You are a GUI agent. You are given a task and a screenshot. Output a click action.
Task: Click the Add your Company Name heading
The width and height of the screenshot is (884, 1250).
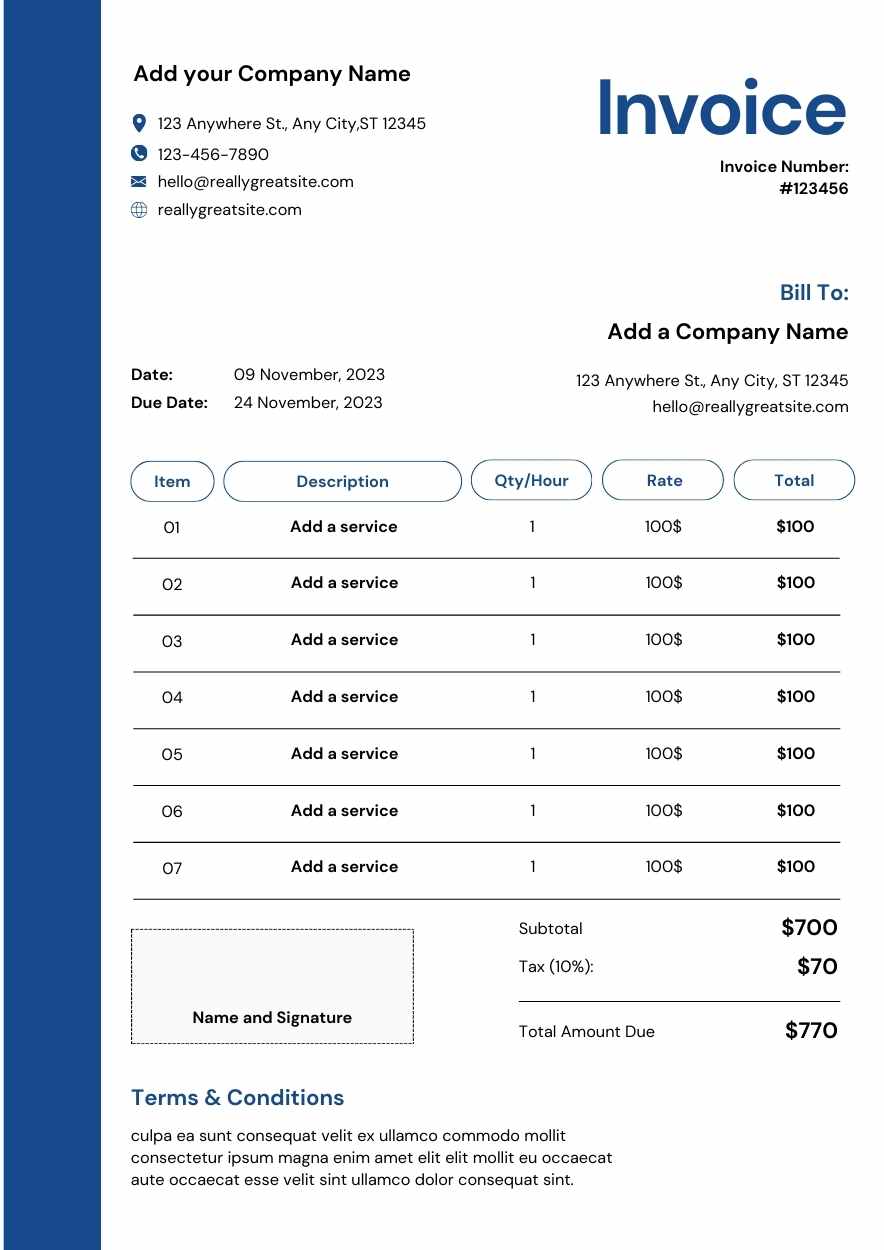click(271, 74)
